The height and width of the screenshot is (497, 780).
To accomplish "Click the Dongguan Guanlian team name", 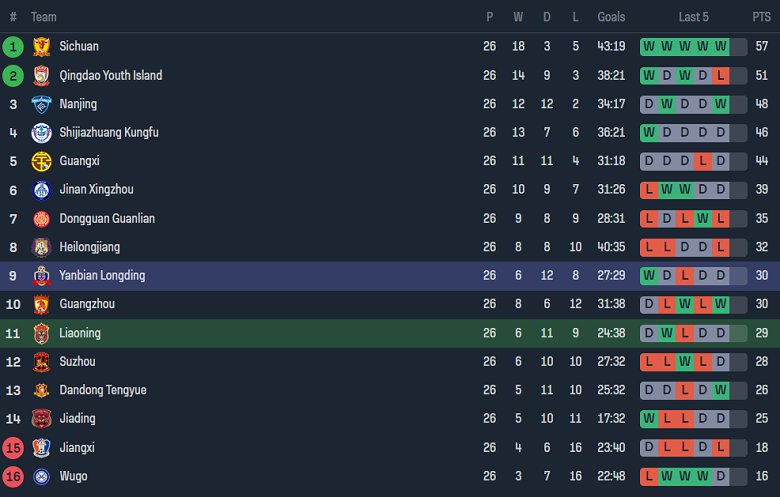I will (x=107, y=219).
